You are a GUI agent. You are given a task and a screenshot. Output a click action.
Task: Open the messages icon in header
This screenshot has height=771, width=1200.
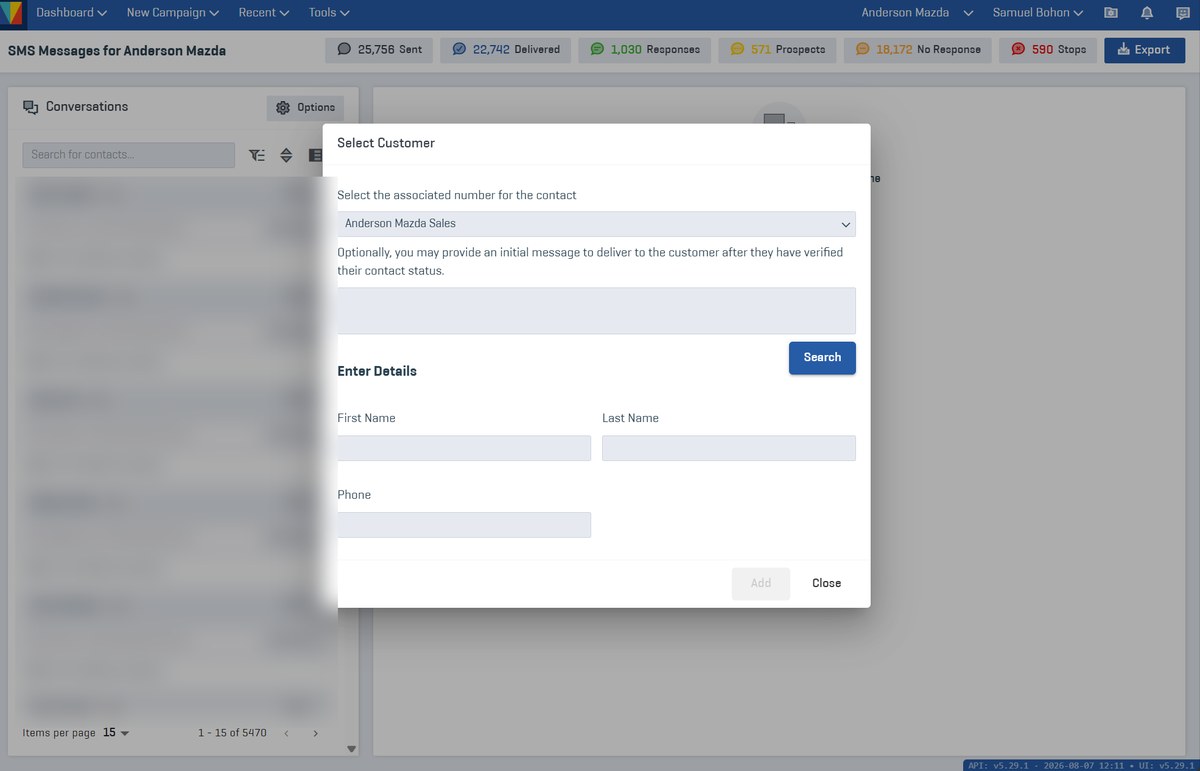1183,13
